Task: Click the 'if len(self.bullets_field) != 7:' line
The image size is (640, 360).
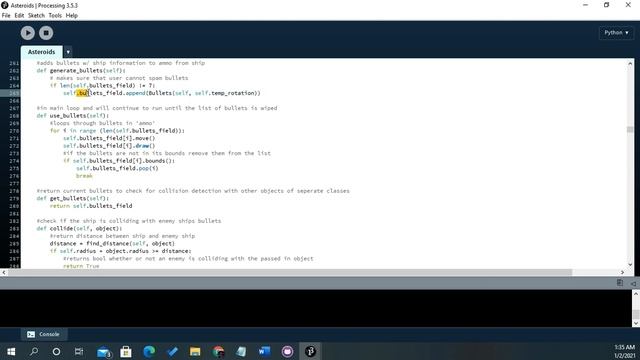Action: click(102, 86)
